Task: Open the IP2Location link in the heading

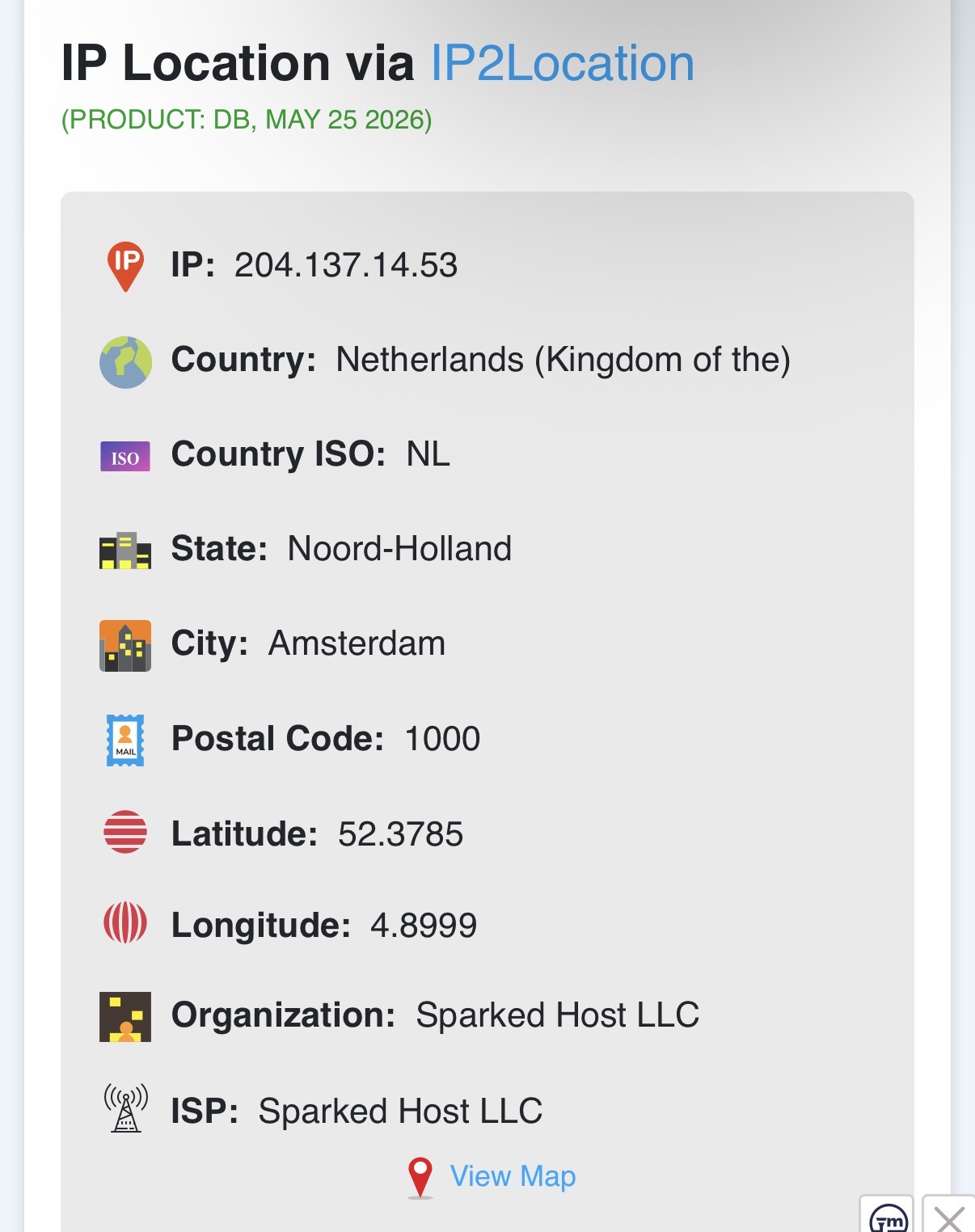Action: click(x=563, y=63)
